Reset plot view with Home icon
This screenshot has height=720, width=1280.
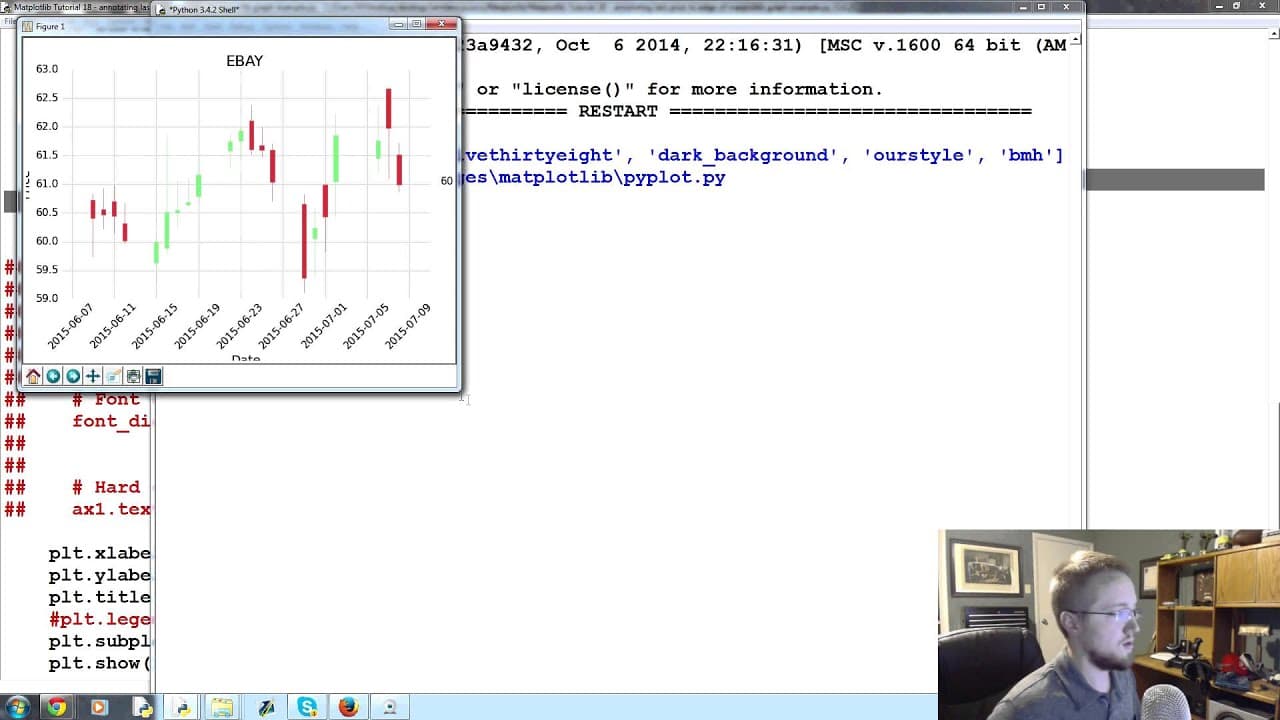pyautogui.click(x=33, y=376)
